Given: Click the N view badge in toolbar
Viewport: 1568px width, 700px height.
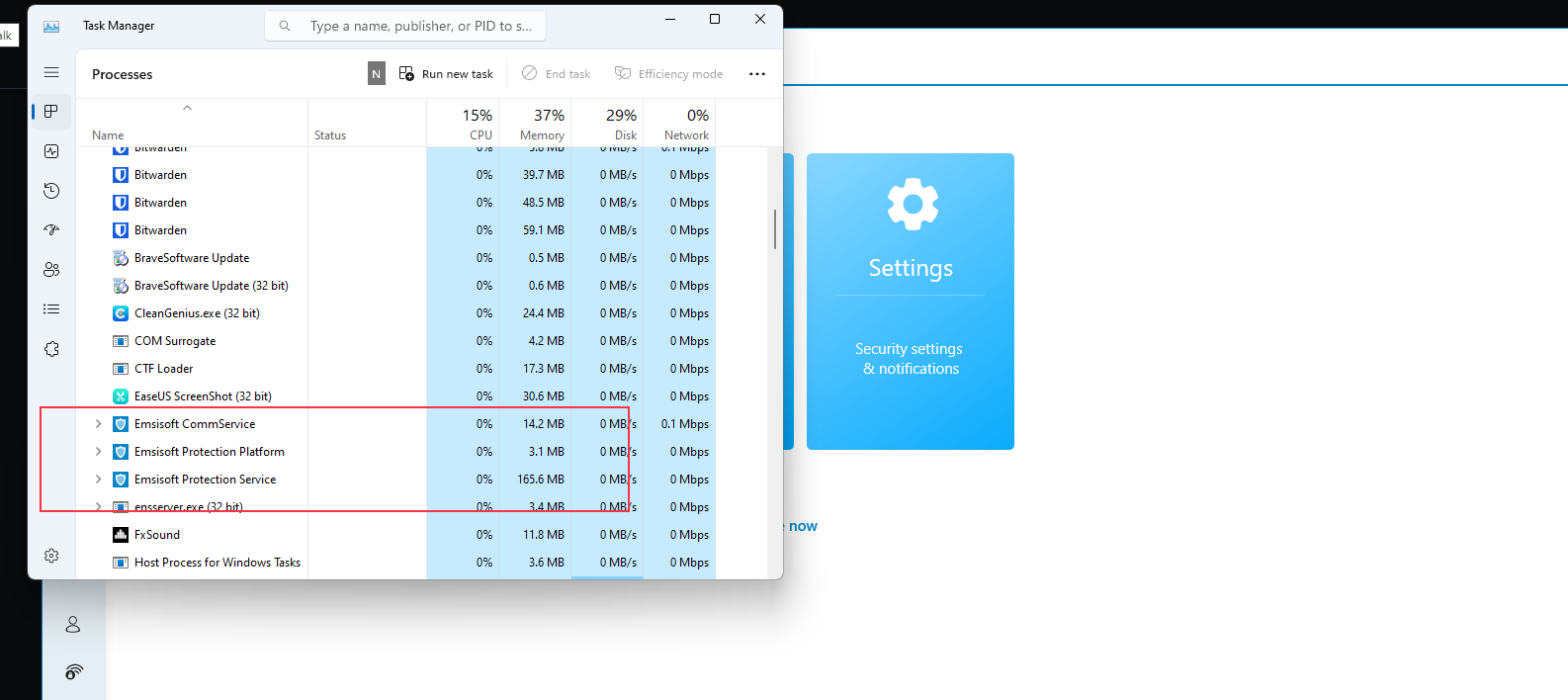Looking at the screenshot, I should point(377,73).
